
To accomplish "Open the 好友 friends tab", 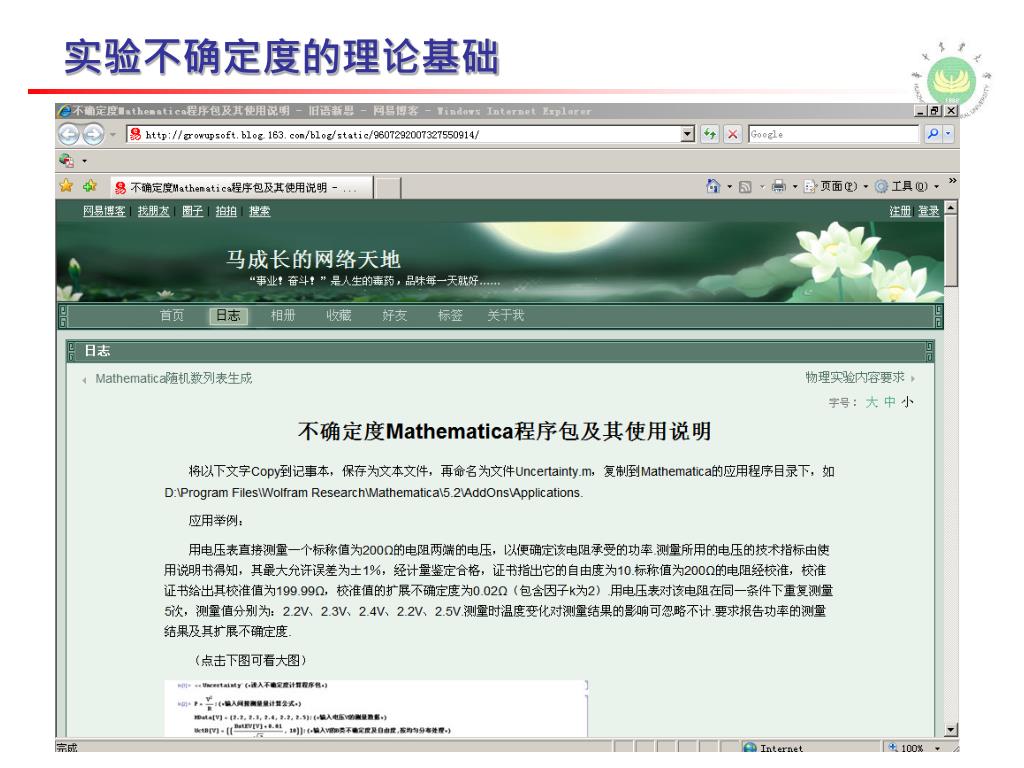I will pyautogui.click(x=394, y=315).
